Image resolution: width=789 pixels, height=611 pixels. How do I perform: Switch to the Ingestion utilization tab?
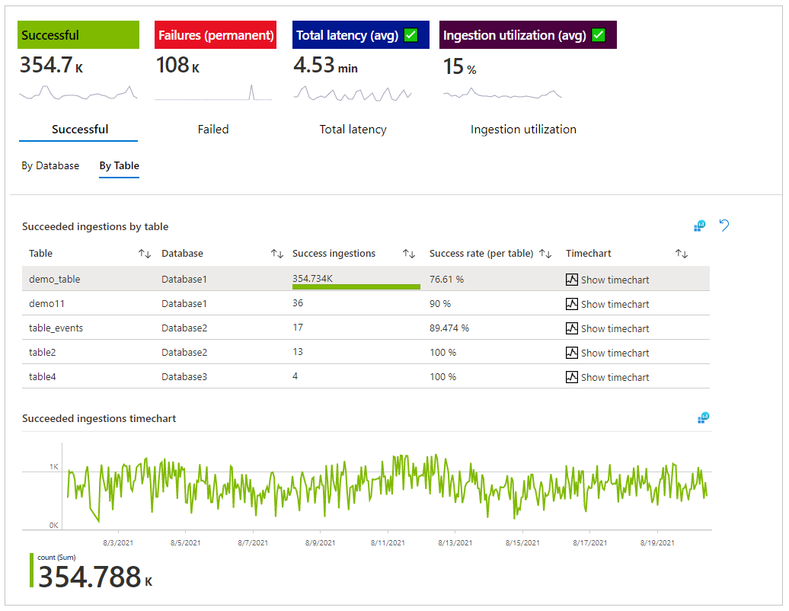[x=524, y=129]
